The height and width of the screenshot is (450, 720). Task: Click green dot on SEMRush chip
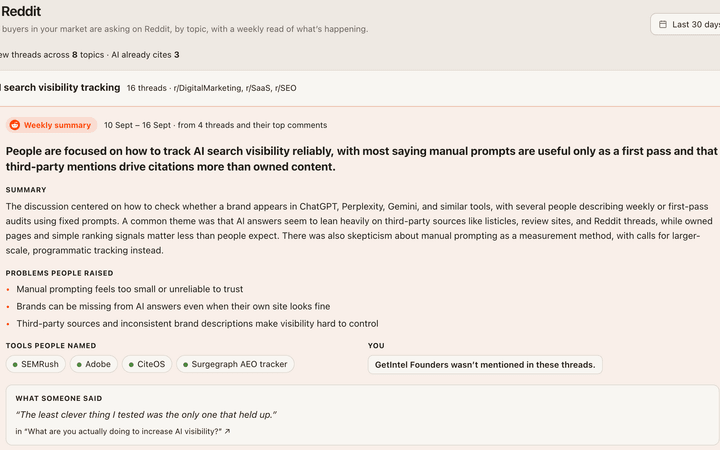coord(15,365)
